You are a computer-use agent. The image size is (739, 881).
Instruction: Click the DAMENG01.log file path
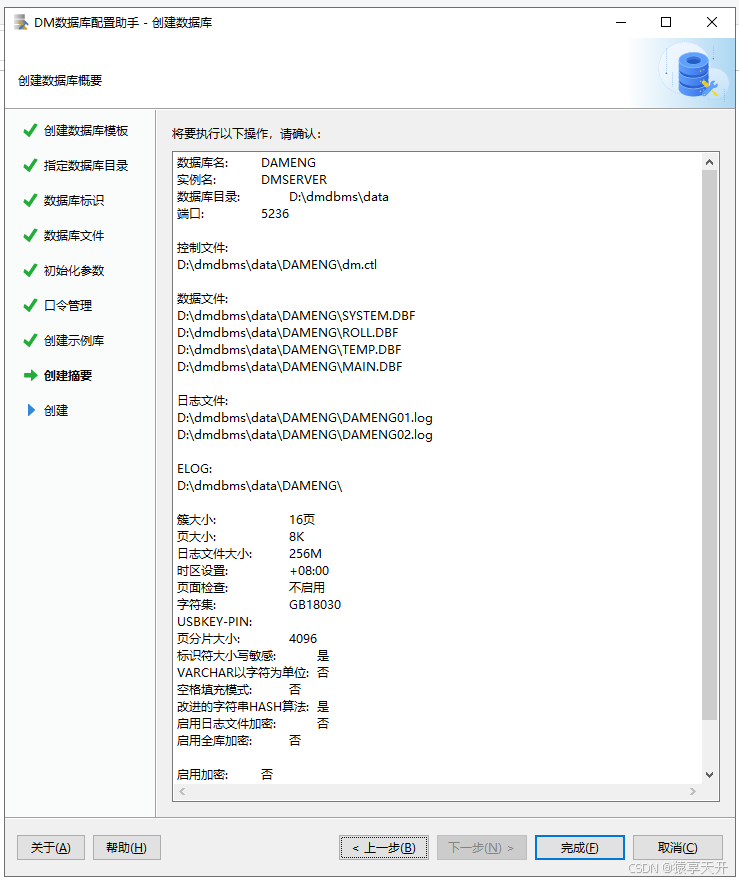[305, 417]
